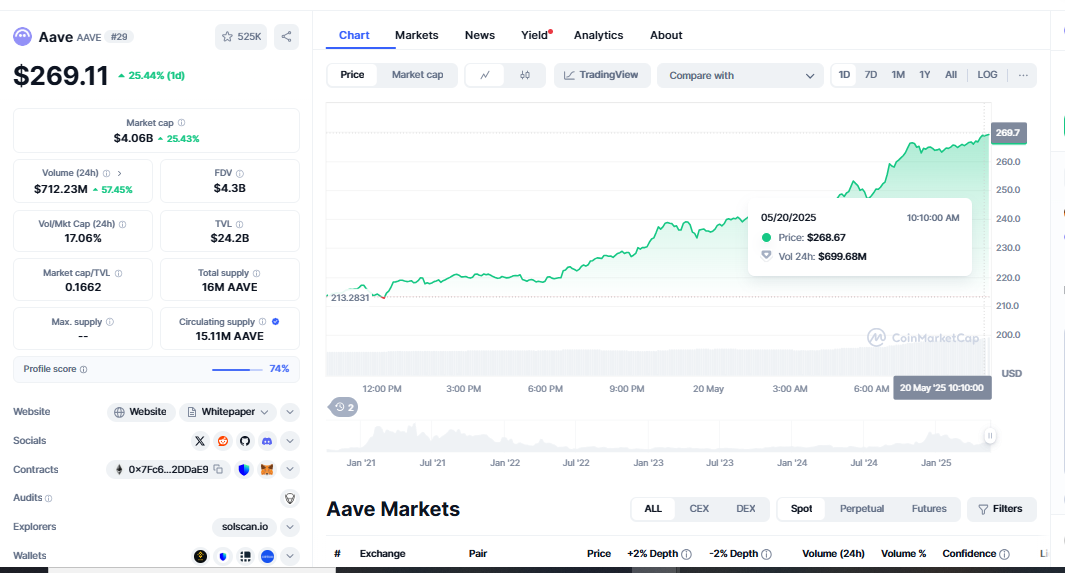Viewport: 1065px width, 573px height.
Task: Open chart in TradingView
Action: 602,75
